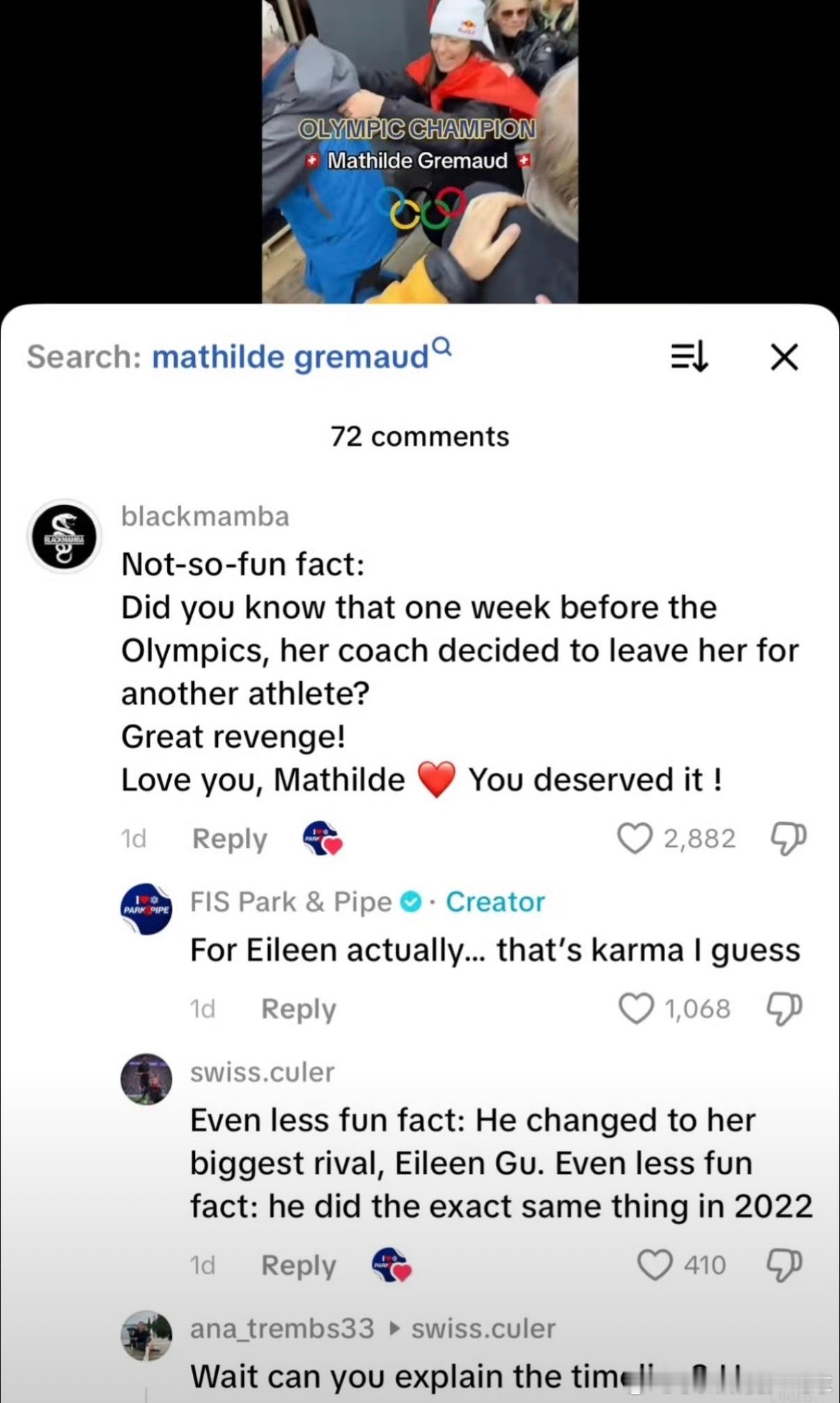Open blackmamba's profile picture
Viewport: 840px width, 1403px height.
[x=65, y=537]
